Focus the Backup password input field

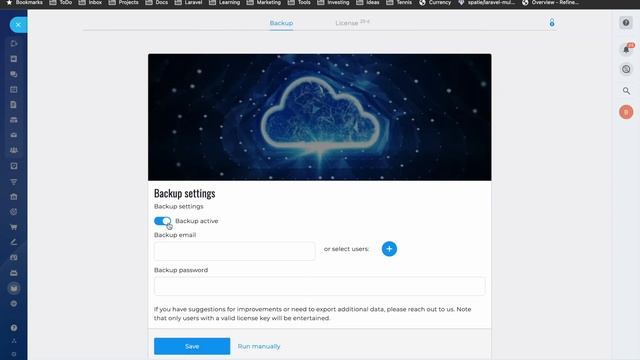pos(320,286)
